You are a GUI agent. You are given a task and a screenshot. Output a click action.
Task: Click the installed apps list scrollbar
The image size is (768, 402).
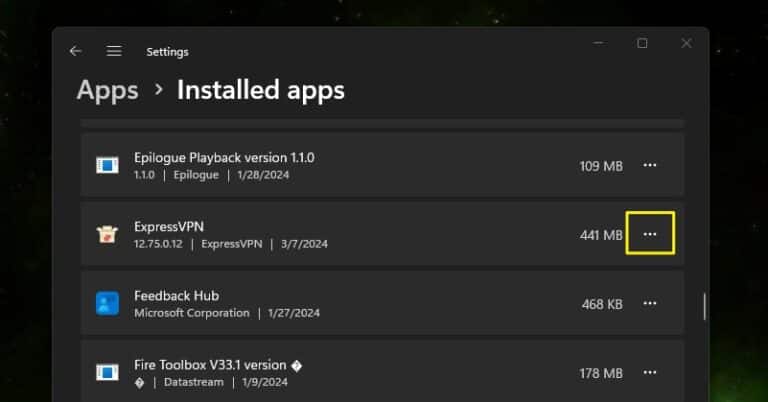pos(704,306)
